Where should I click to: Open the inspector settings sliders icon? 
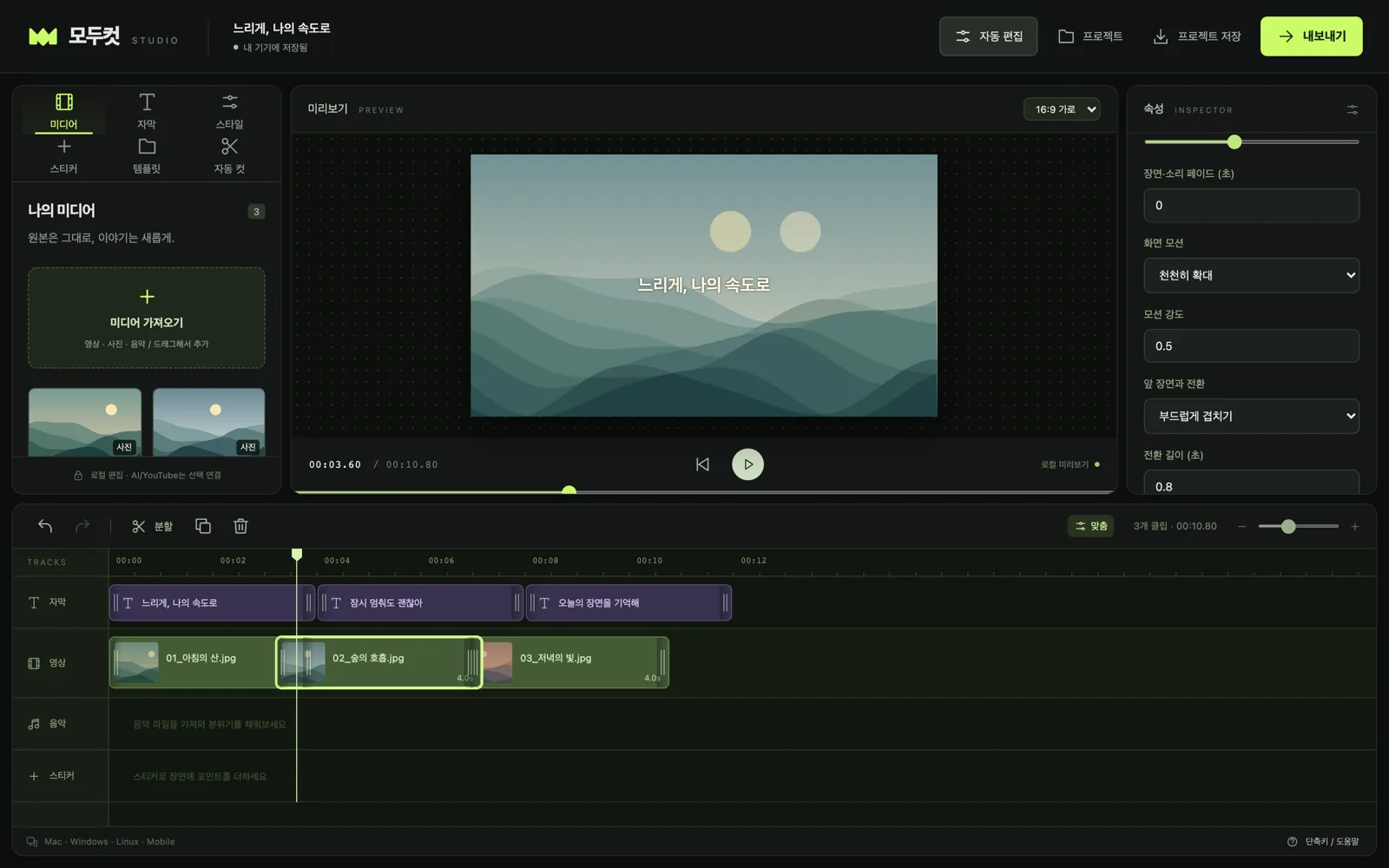pos(1353,109)
